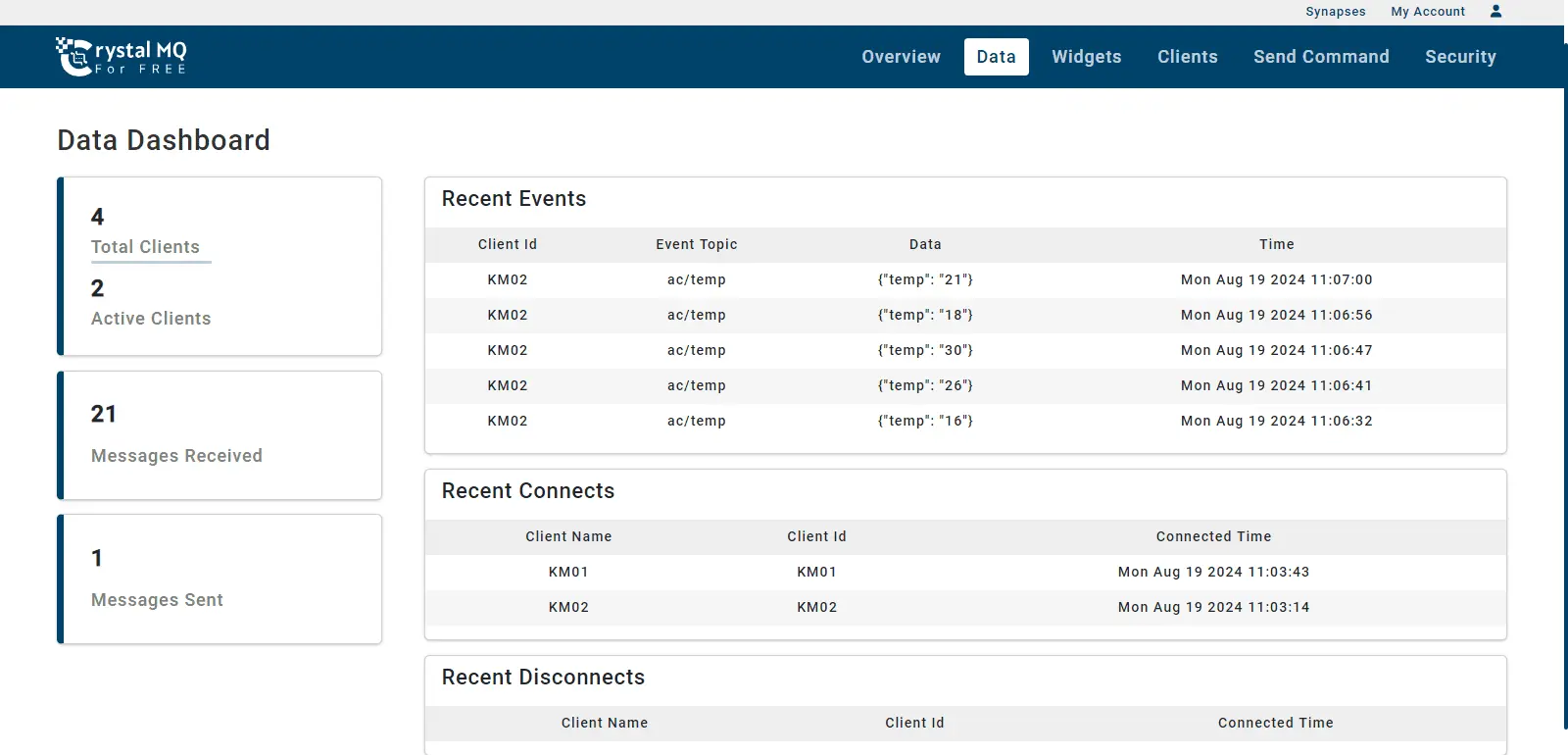Click Client Name header in Recent Connects

click(x=568, y=536)
